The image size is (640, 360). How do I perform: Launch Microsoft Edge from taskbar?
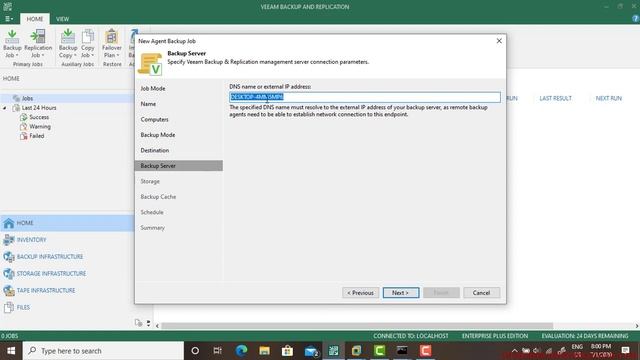241,351
